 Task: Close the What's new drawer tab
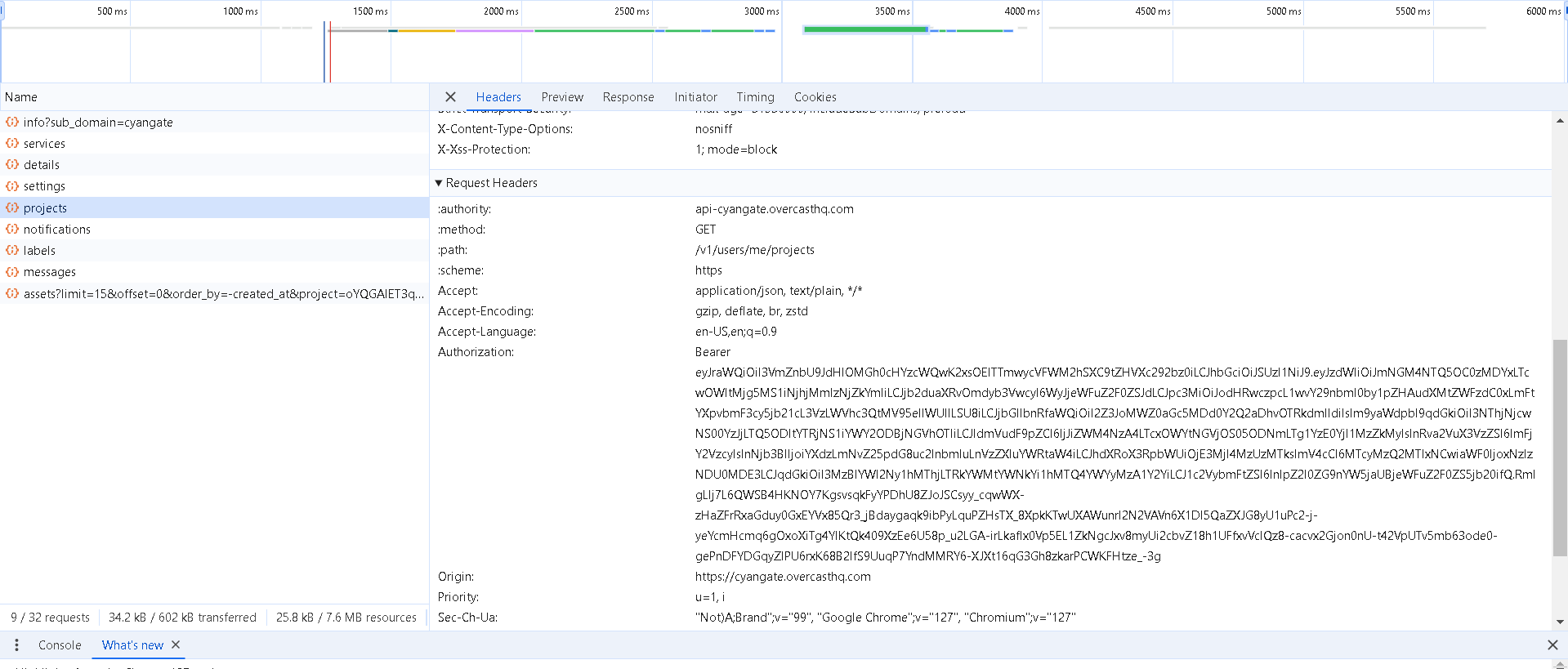click(176, 645)
